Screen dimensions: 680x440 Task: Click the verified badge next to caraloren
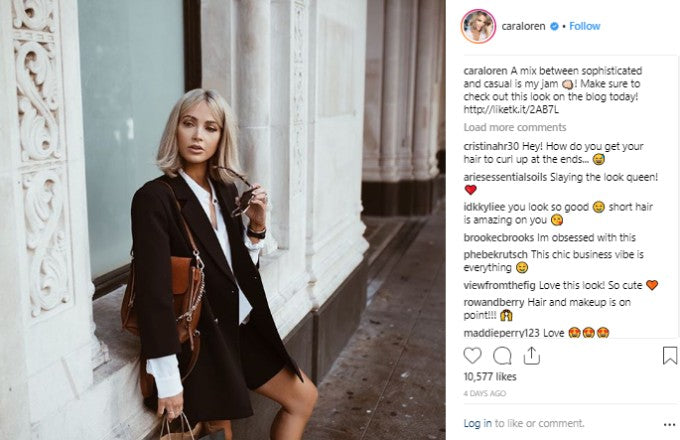coord(554,26)
